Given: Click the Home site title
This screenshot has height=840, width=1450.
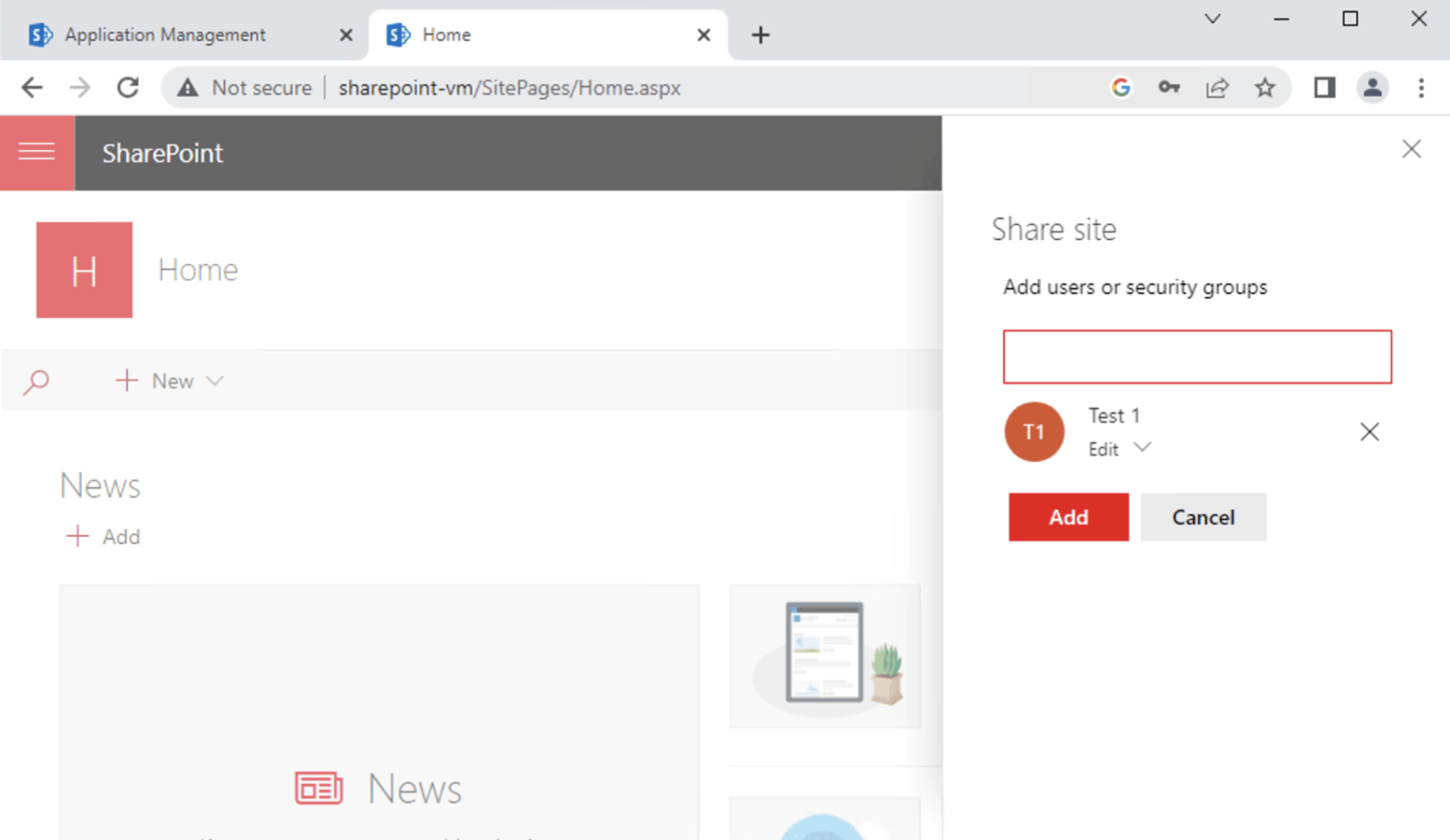Looking at the screenshot, I should [197, 270].
